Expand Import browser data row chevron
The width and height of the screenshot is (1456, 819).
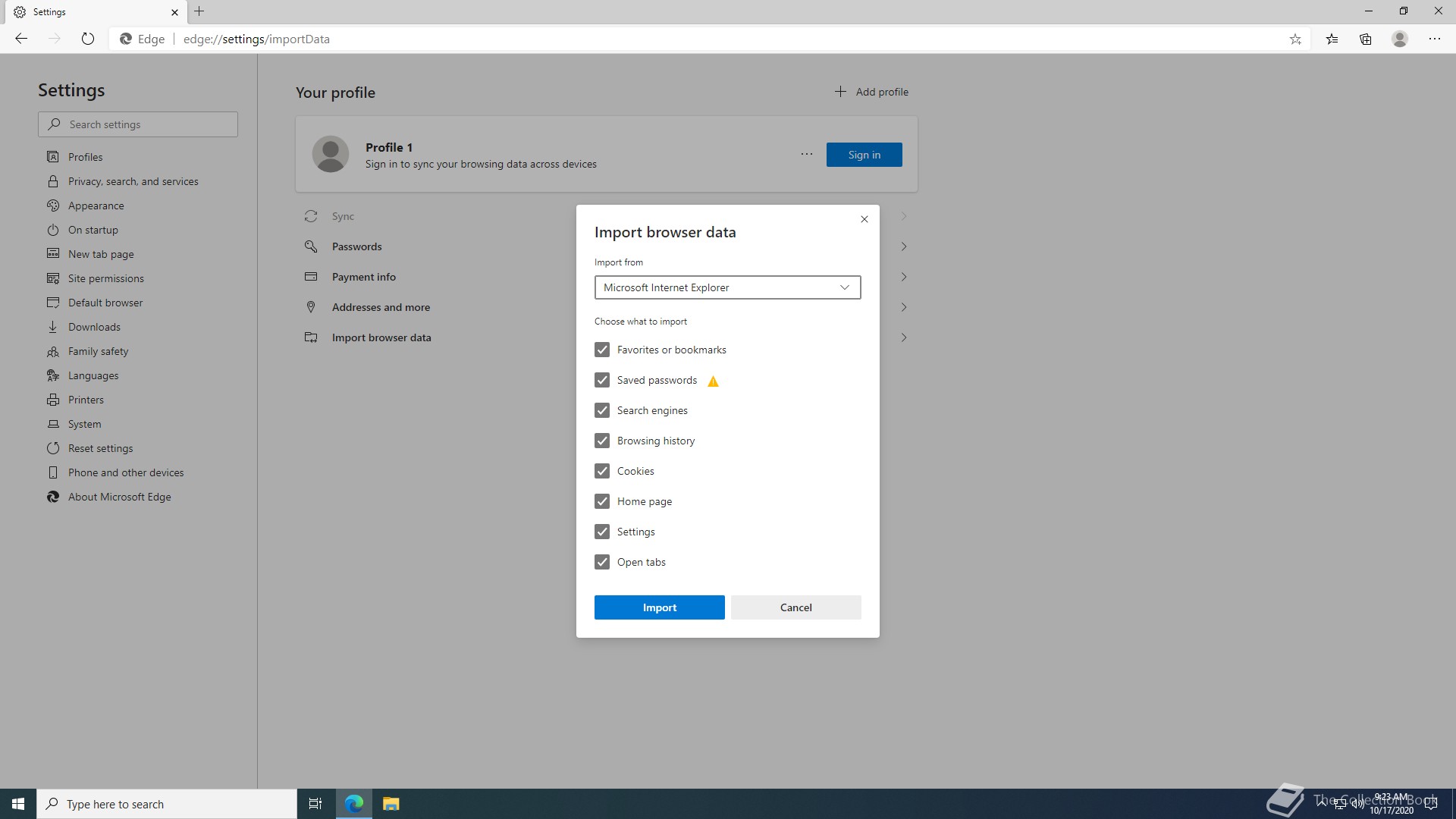[904, 337]
